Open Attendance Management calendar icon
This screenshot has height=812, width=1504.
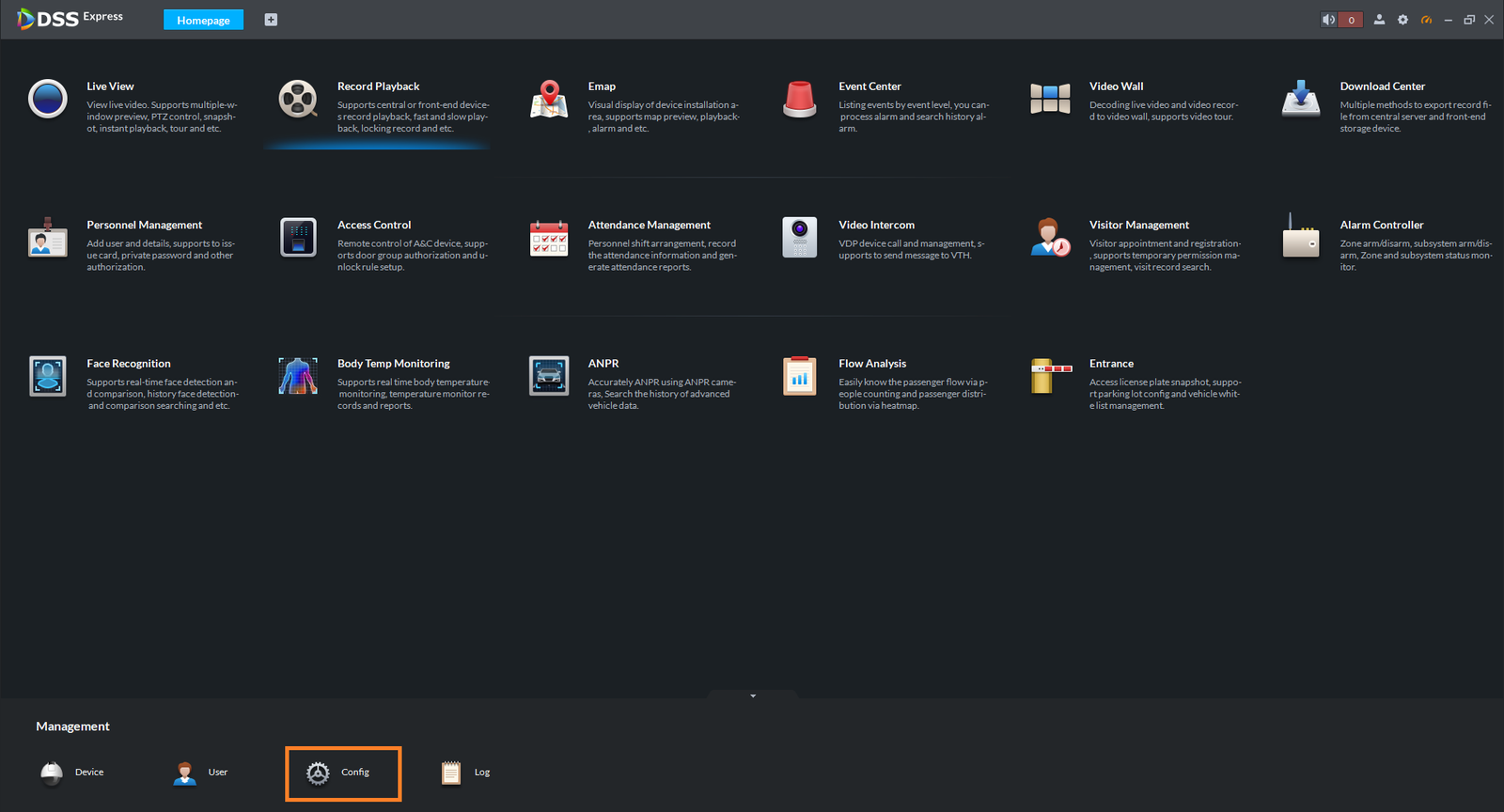[x=549, y=238]
